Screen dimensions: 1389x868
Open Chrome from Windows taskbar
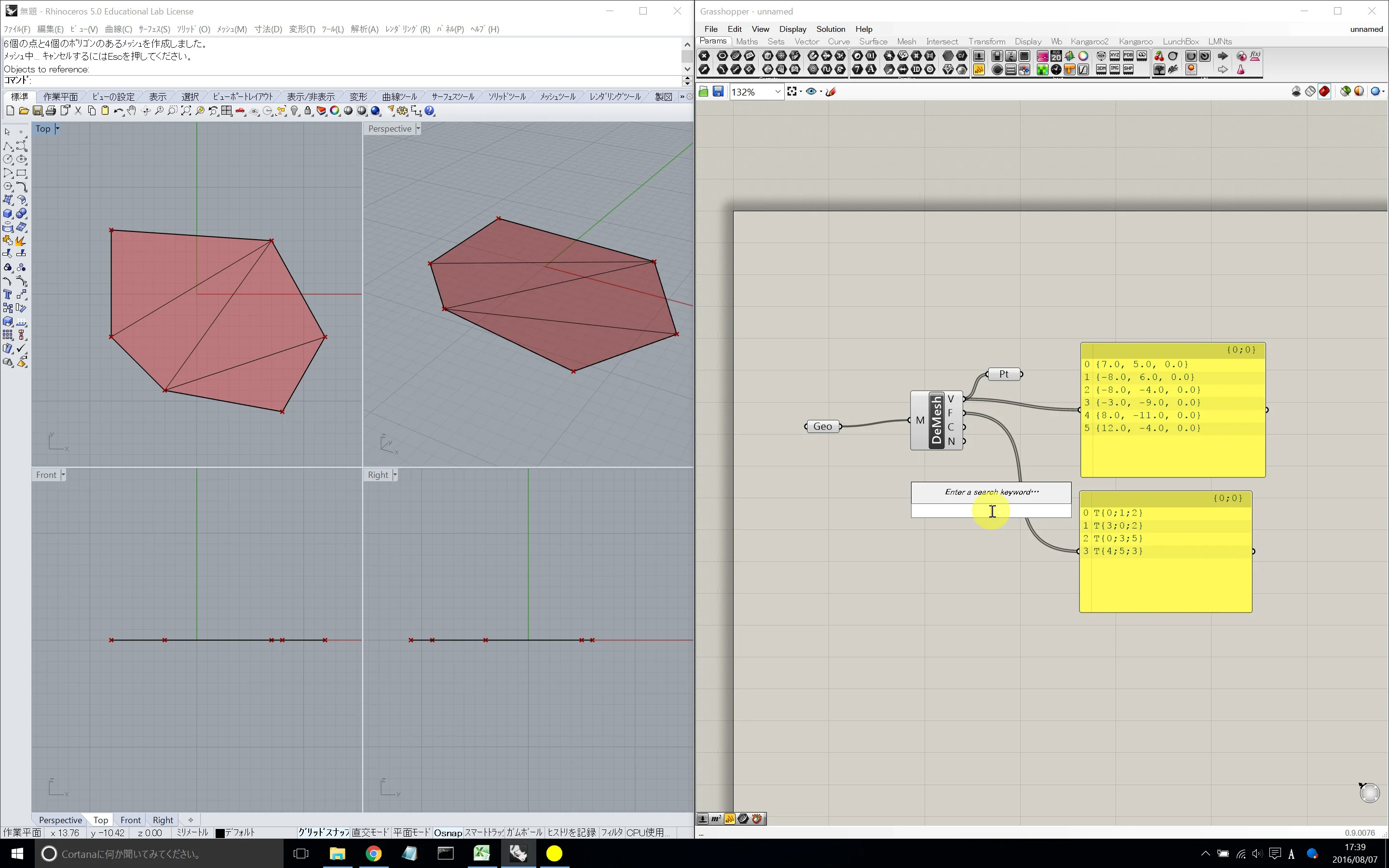coord(374,853)
